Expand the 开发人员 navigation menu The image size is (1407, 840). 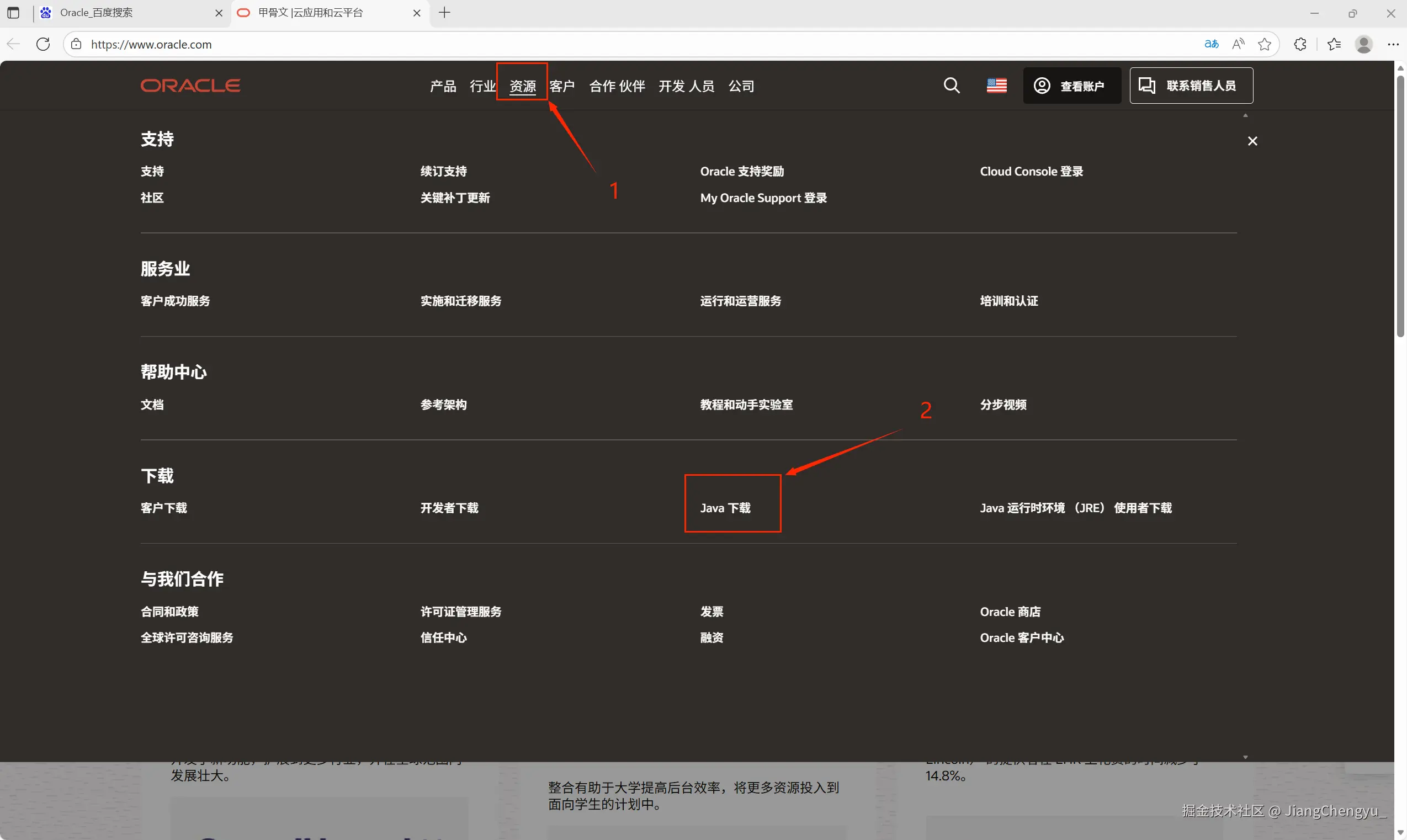(686, 86)
